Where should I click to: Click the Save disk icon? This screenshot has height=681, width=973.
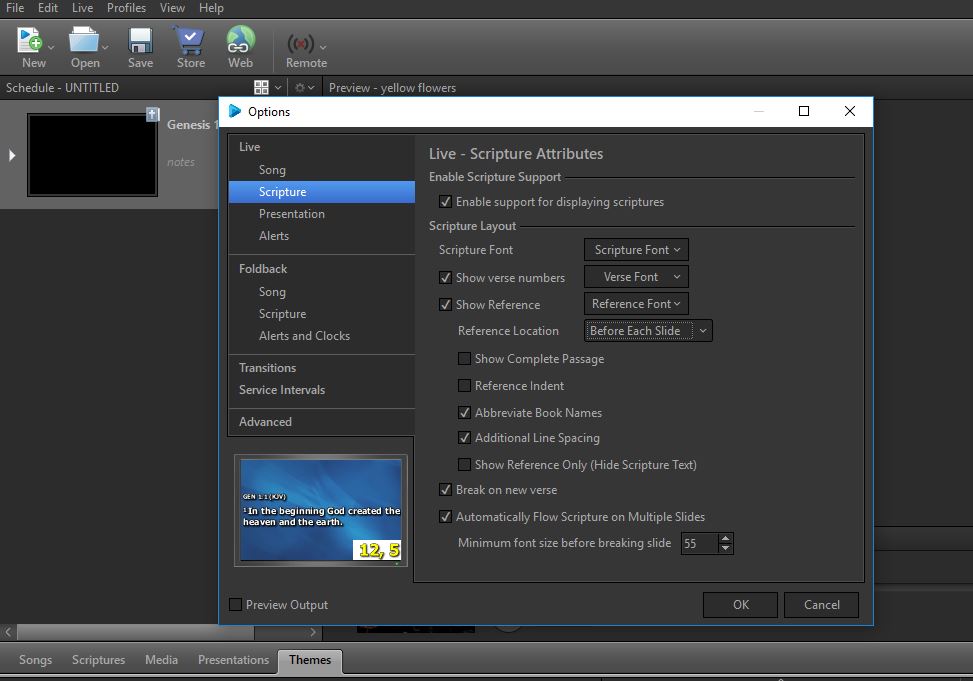[140, 42]
